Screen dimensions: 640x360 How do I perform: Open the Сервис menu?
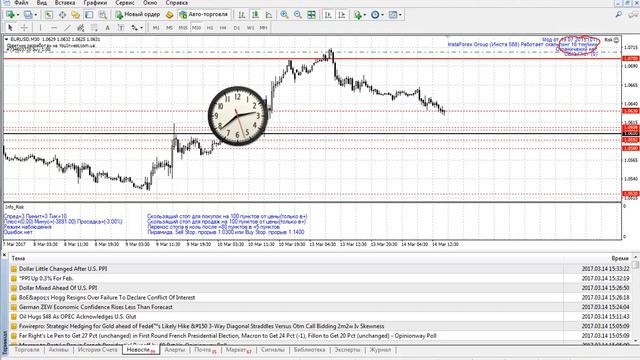pos(125,3)
